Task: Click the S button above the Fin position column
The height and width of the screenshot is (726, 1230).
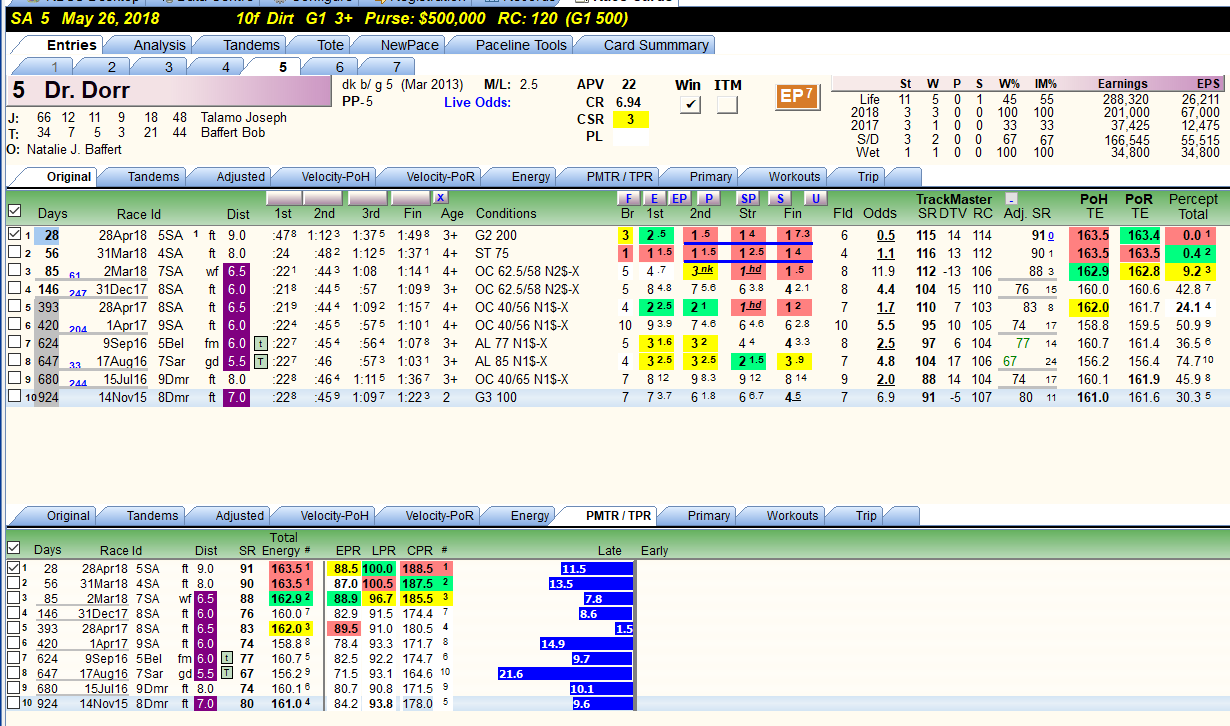Action: (x=780, y=198)
